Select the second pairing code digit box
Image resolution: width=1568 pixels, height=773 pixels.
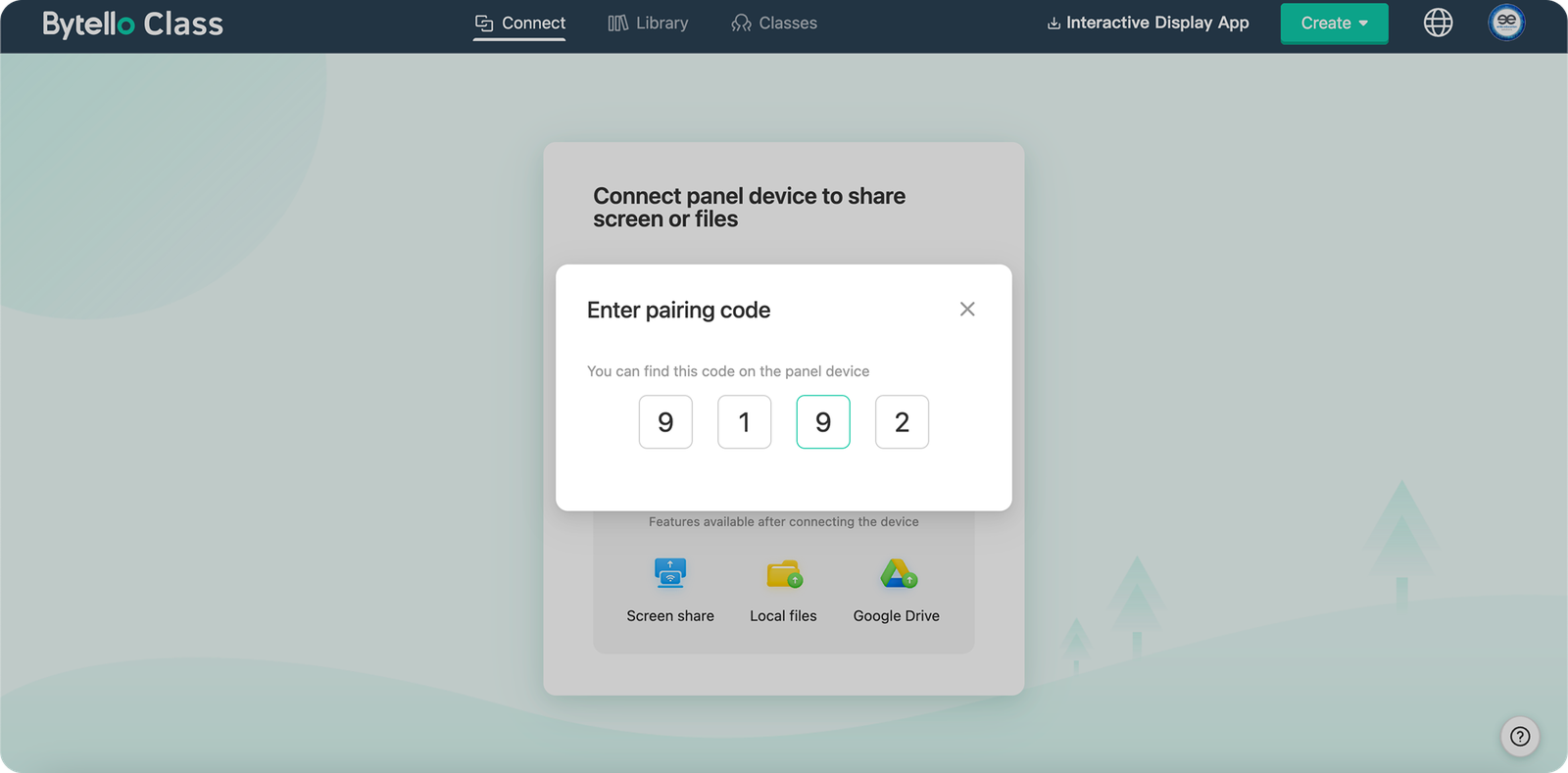tap(744, 422)
